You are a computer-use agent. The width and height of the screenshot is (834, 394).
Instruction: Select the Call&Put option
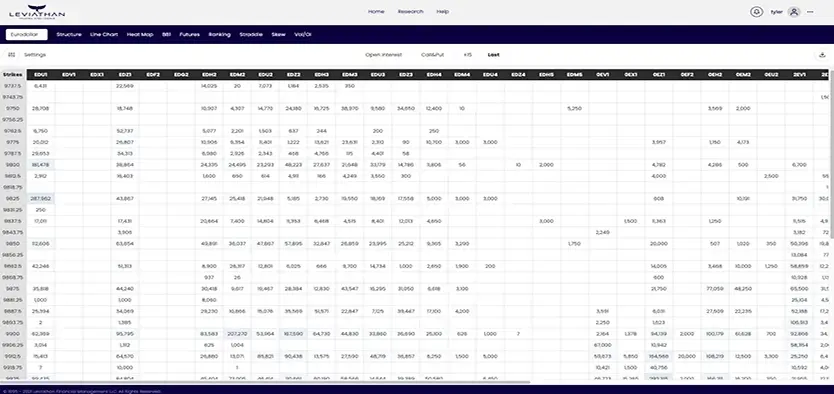pyautogui.click(x=432, y=55)
